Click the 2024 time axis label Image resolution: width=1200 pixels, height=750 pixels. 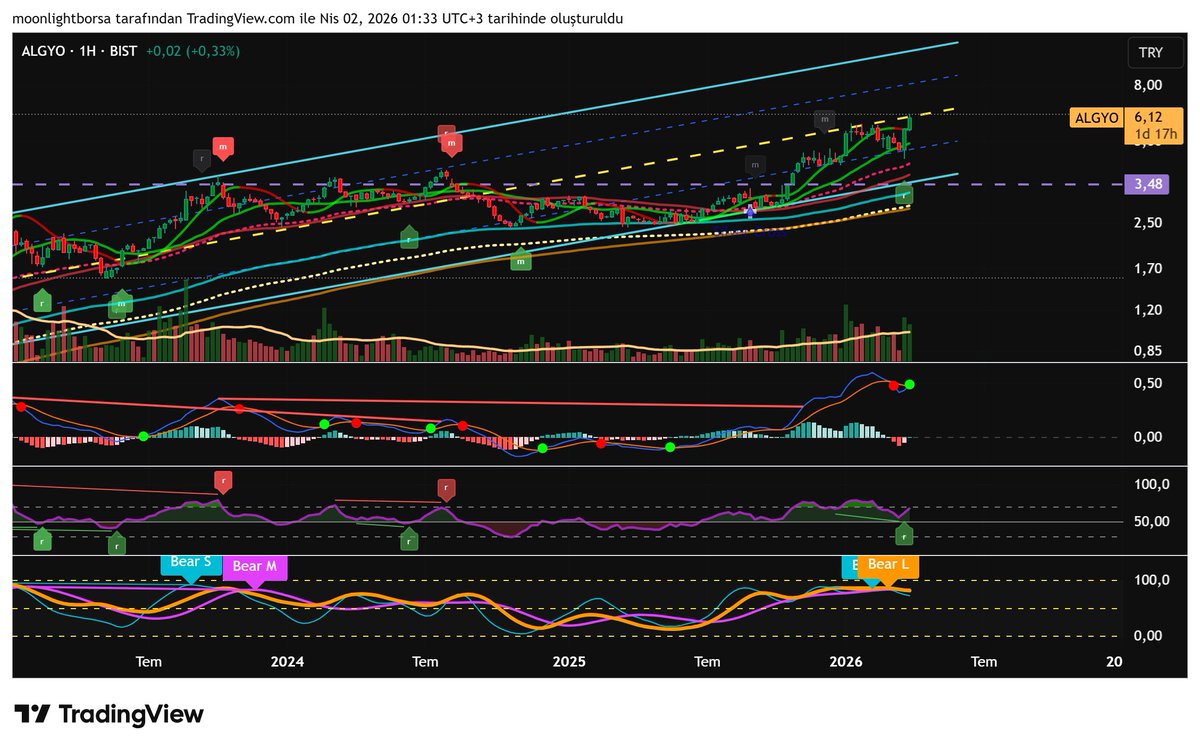[x=287, y=662]
